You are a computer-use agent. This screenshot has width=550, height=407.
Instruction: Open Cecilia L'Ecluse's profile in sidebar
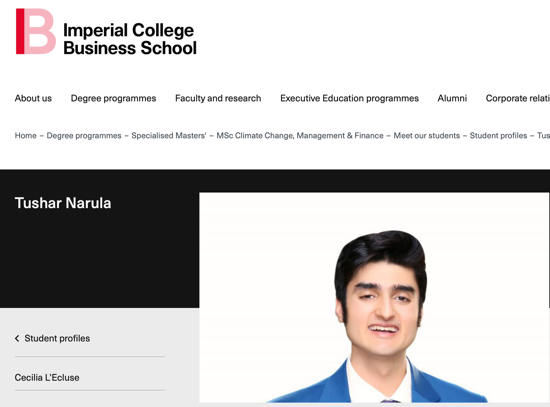(47, 378)
